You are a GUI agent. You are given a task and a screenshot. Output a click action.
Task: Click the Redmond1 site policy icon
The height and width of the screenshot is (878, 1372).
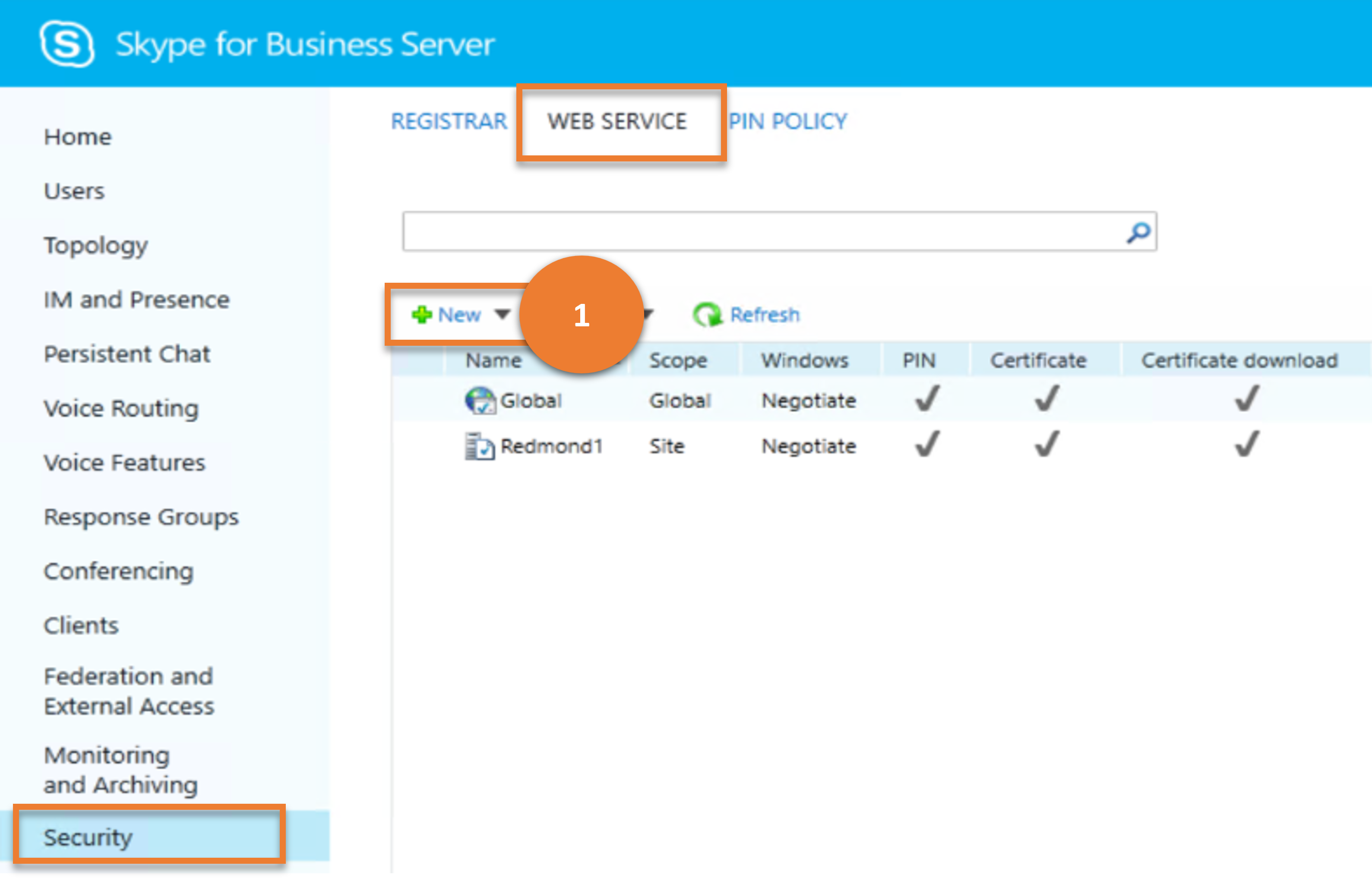tap(480, 446)
